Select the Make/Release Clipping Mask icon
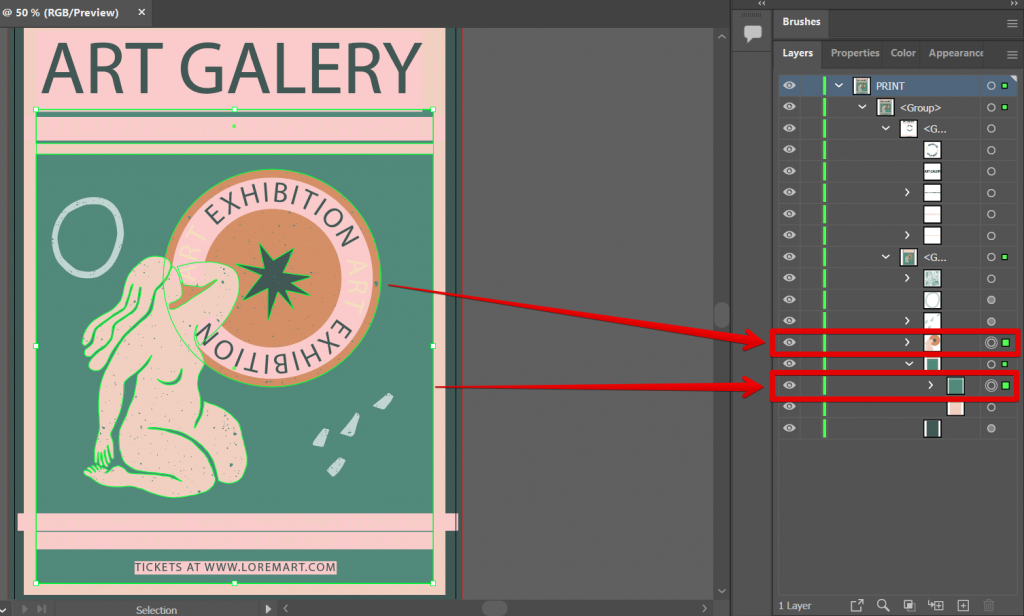 (908, 605)
